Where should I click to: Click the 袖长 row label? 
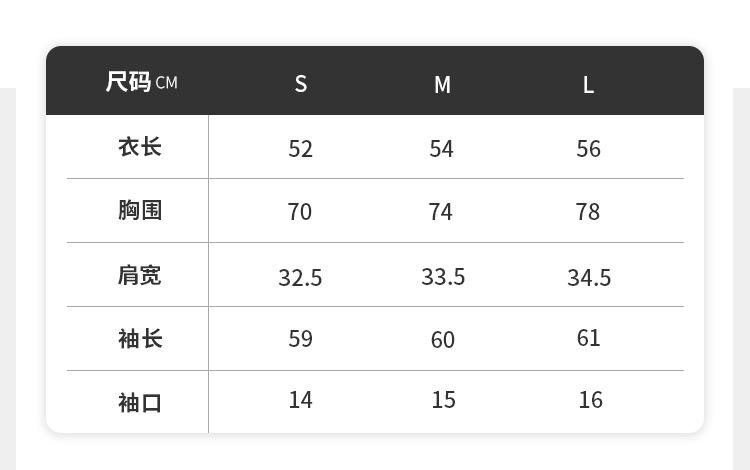click(x=140, y=339)
